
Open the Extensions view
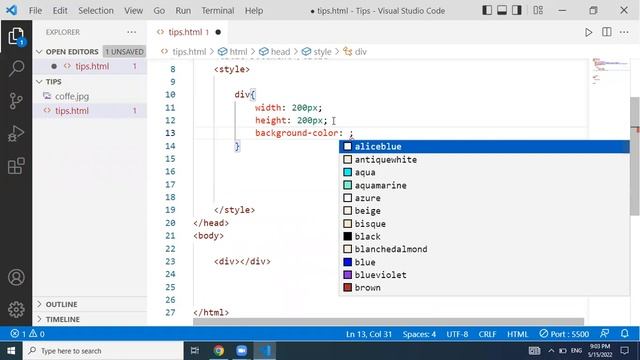[x=16, y=166]
